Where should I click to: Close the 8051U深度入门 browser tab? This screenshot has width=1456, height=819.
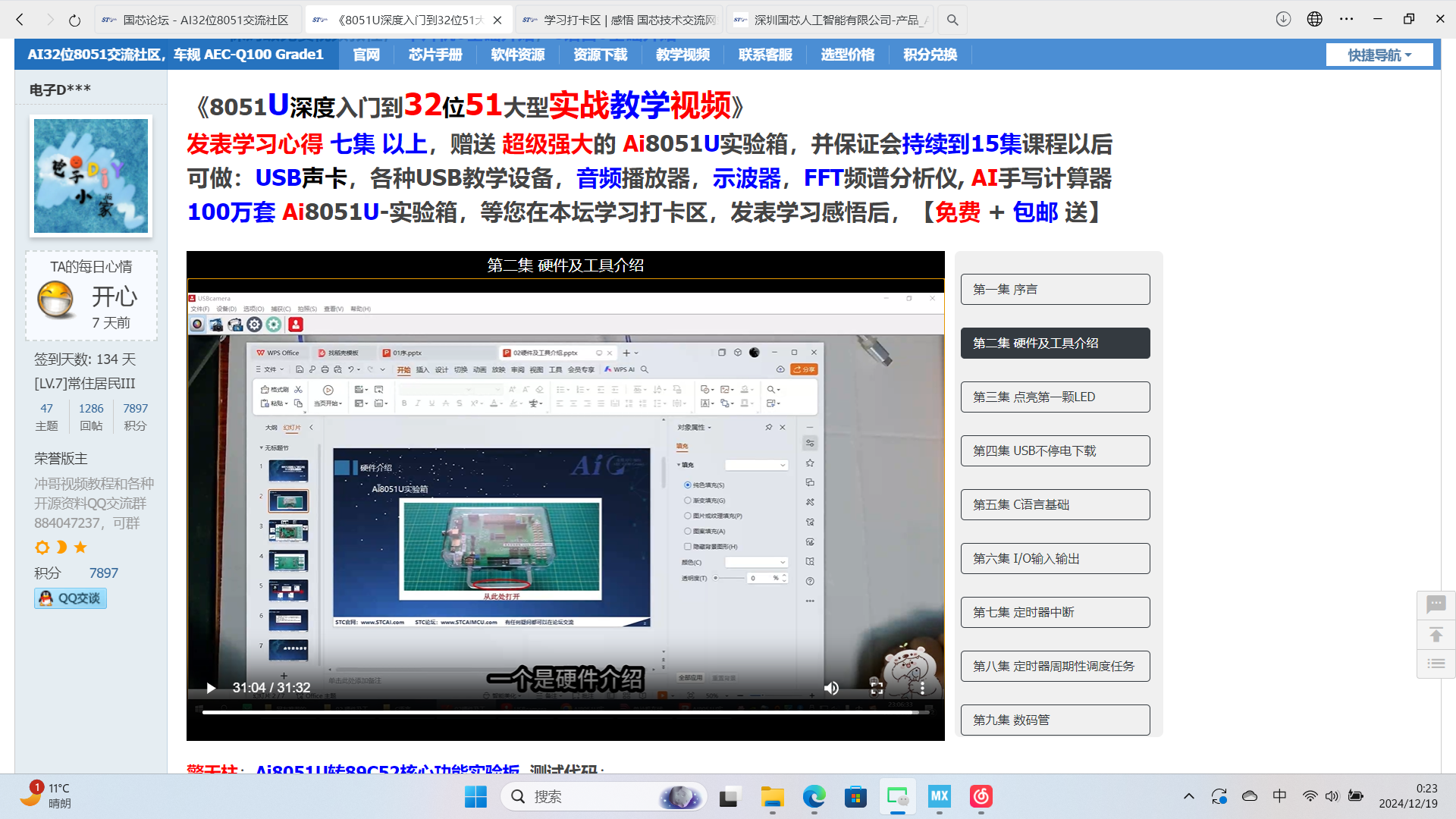coord(497,20)
